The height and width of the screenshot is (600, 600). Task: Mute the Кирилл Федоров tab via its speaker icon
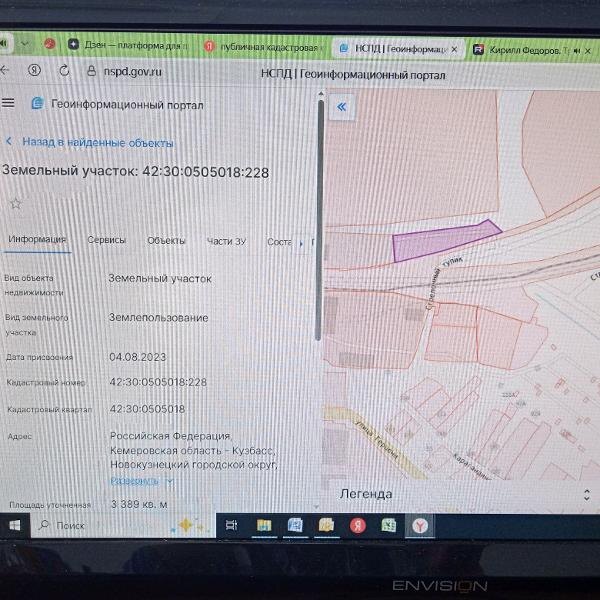(x=577, y=51)
